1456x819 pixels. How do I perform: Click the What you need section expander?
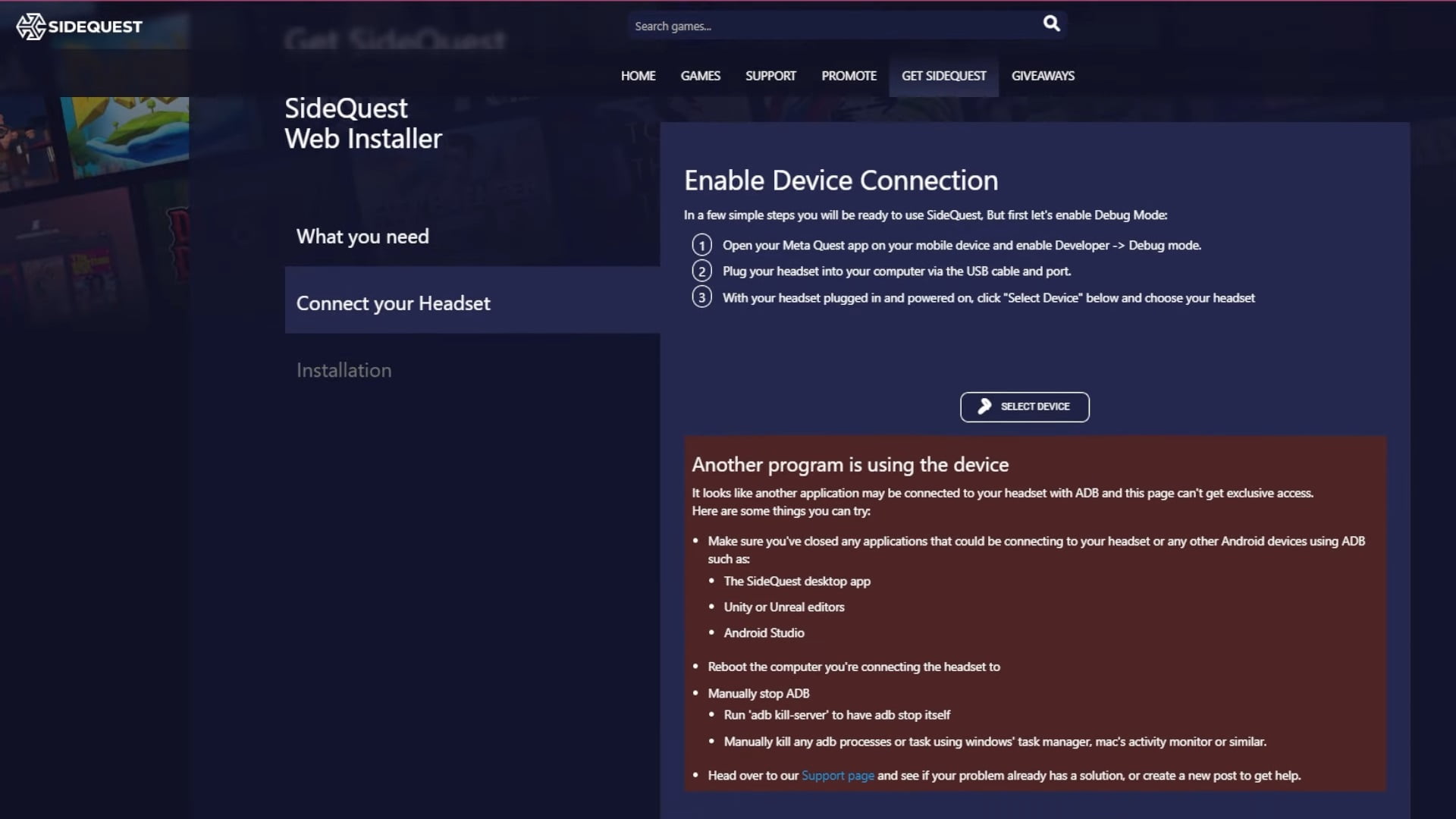(363, 236)
